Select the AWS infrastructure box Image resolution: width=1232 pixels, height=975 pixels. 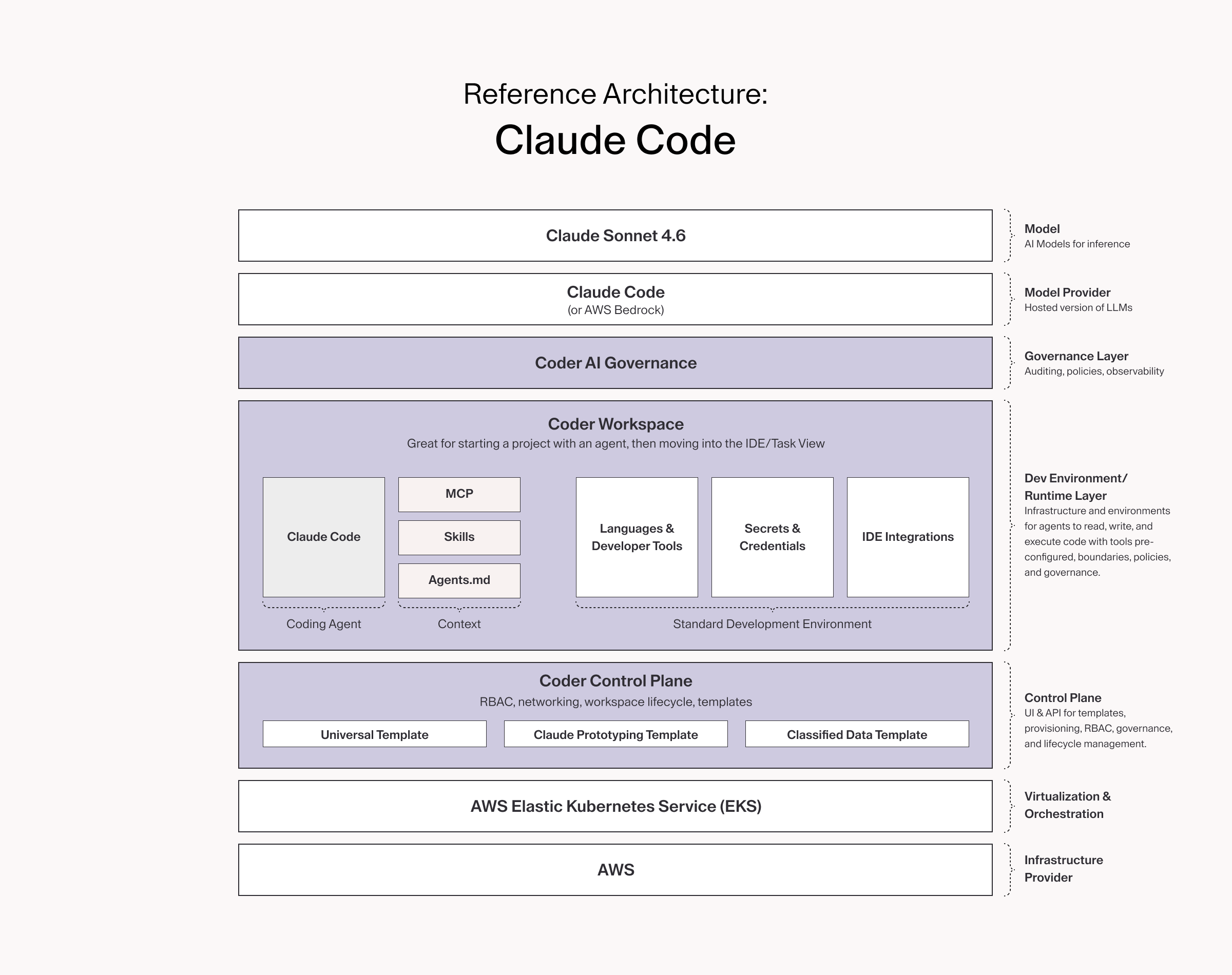(x=615, y=870)
